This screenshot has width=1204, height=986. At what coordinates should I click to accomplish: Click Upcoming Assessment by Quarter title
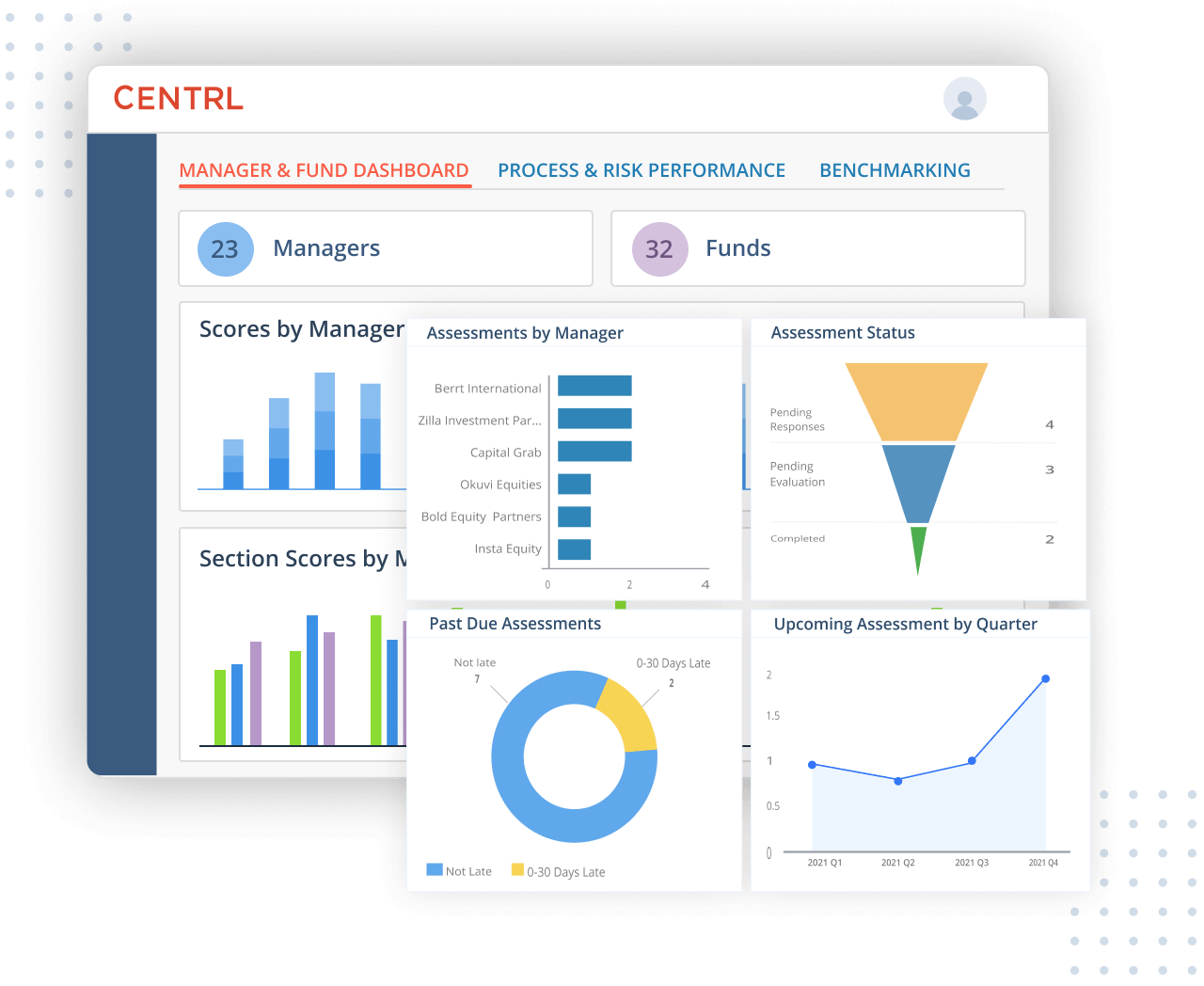click(905, 625)
